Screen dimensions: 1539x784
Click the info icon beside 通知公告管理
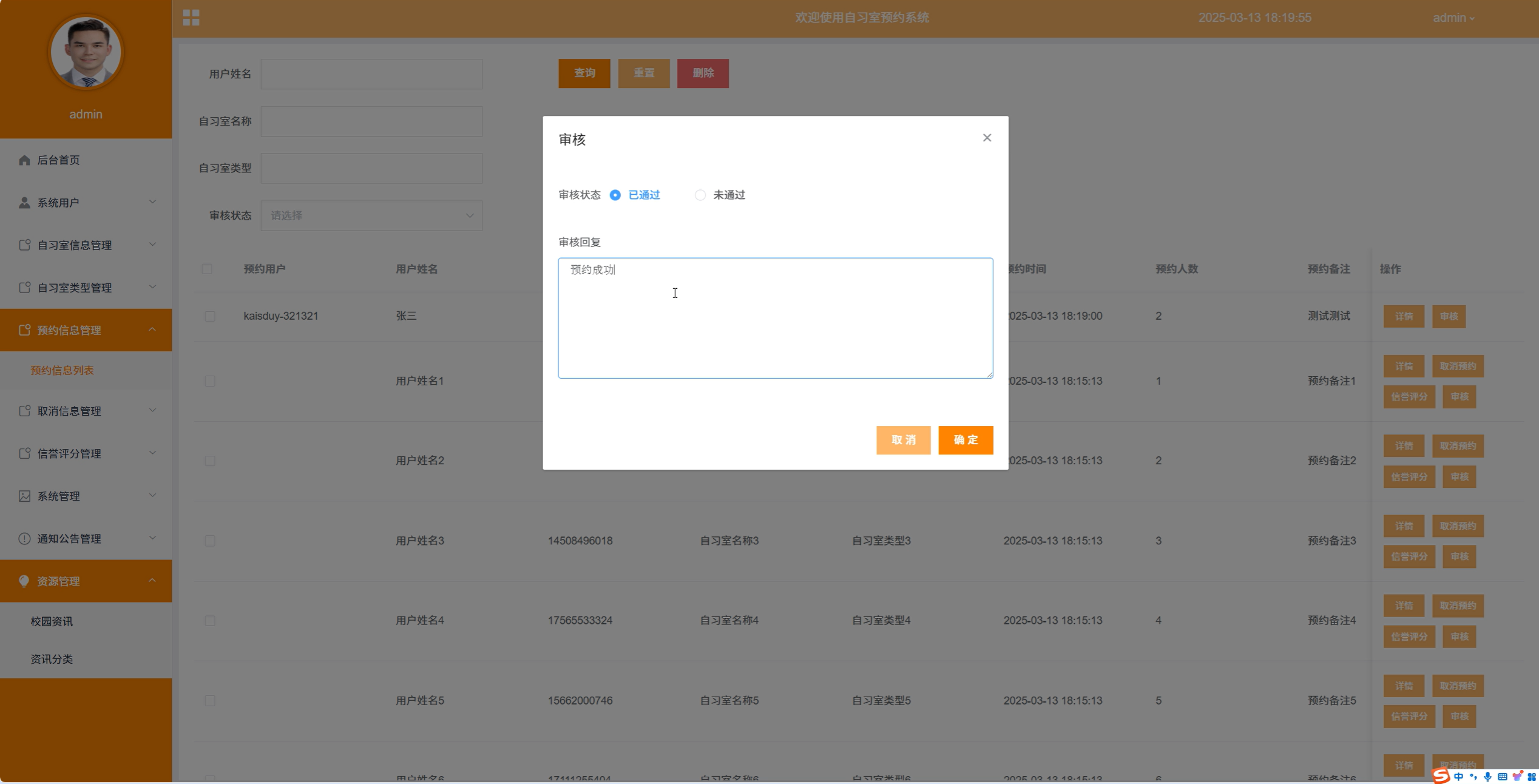tap(24, 539)
